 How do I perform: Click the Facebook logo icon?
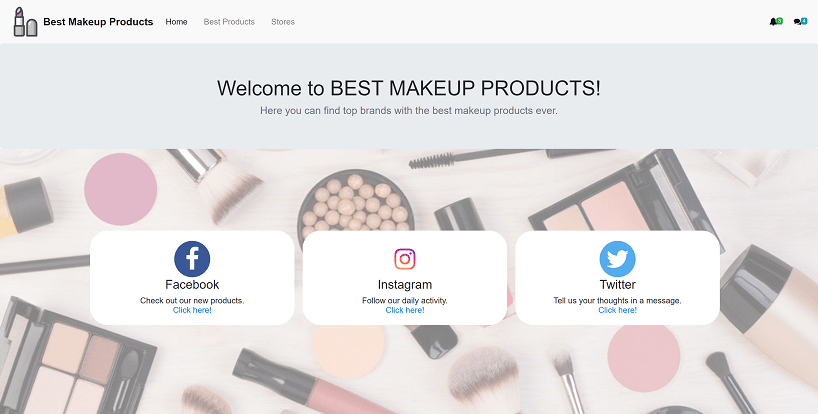(x=192, y=259)
